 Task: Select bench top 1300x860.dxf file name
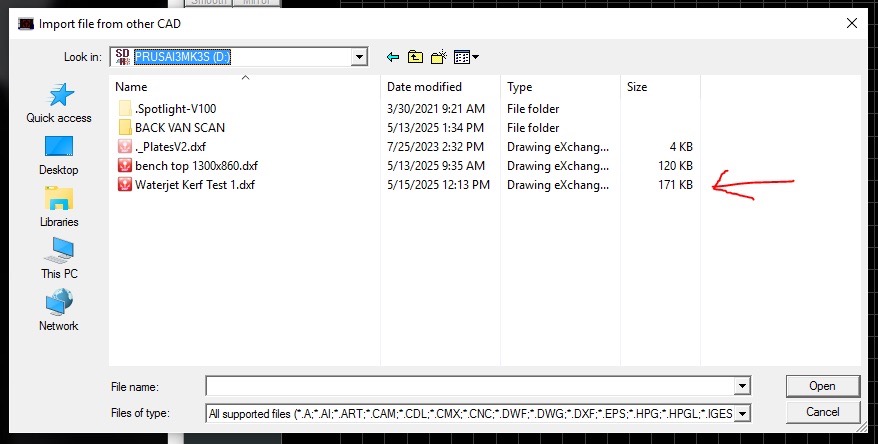tap(197, 166)
